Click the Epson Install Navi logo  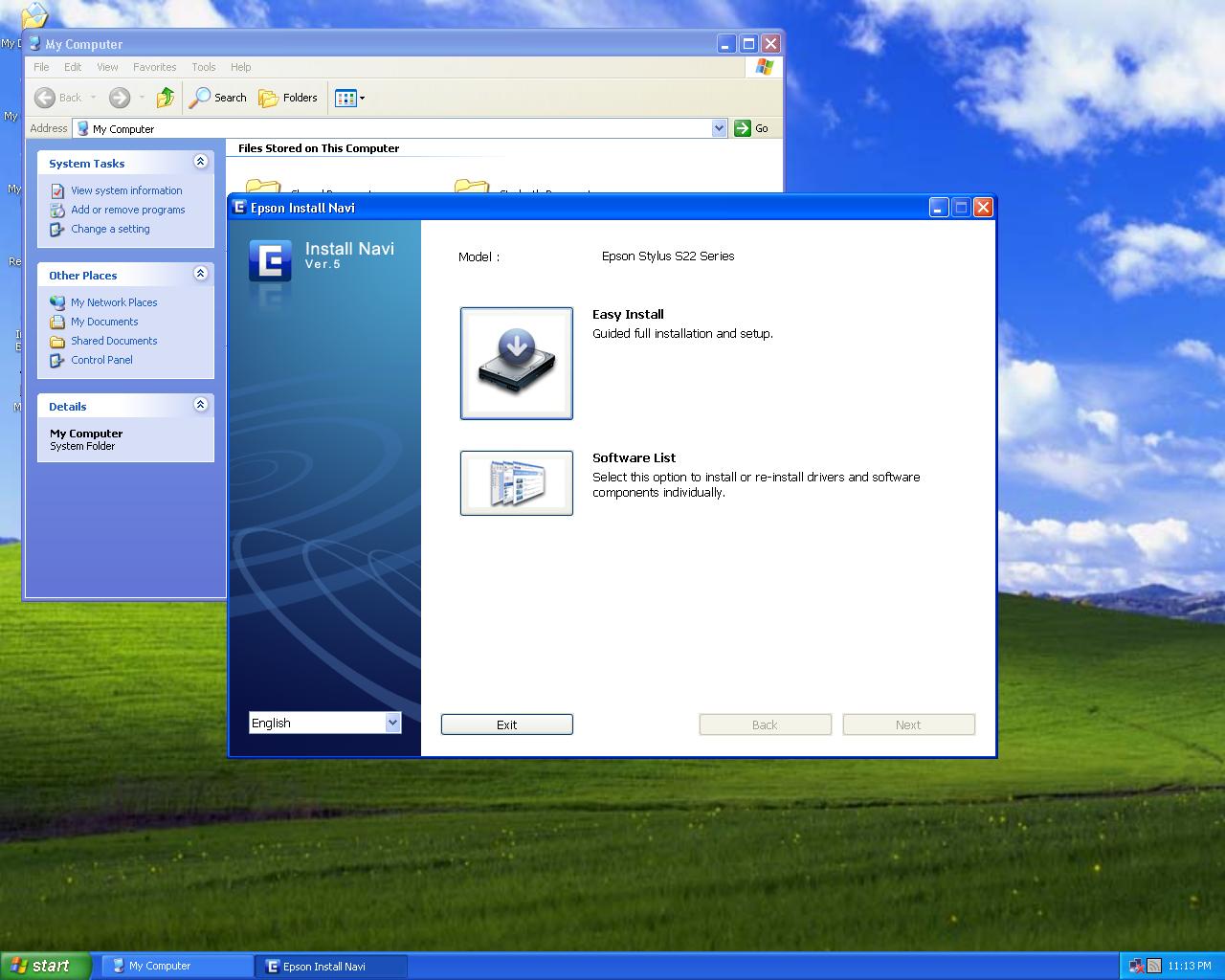pyautogui.click(x=271, y=259)
